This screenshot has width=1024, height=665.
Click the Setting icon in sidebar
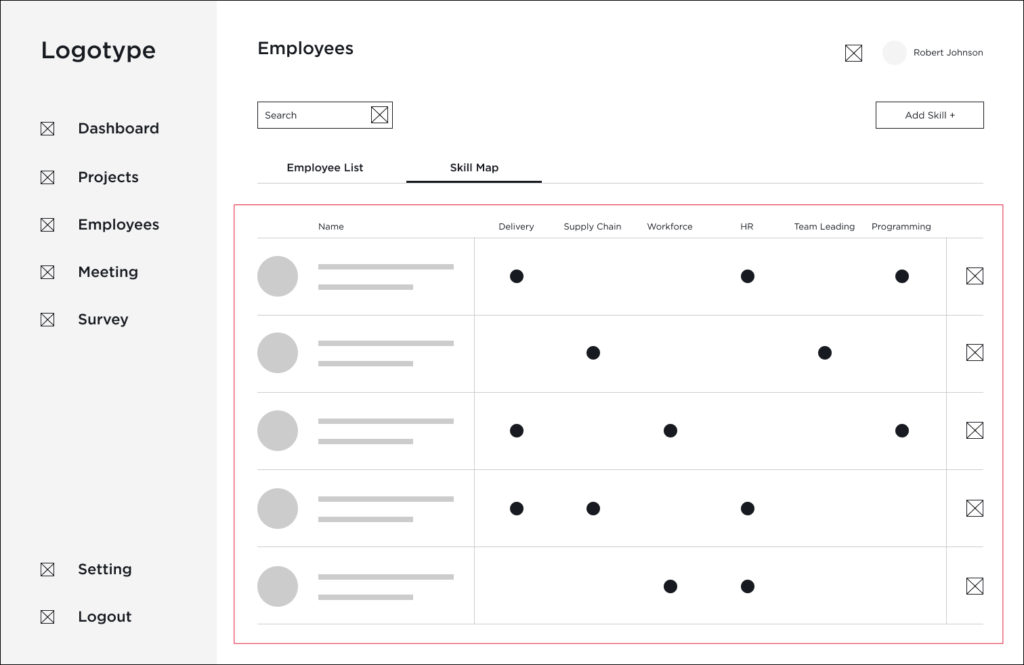pos(47,570)
